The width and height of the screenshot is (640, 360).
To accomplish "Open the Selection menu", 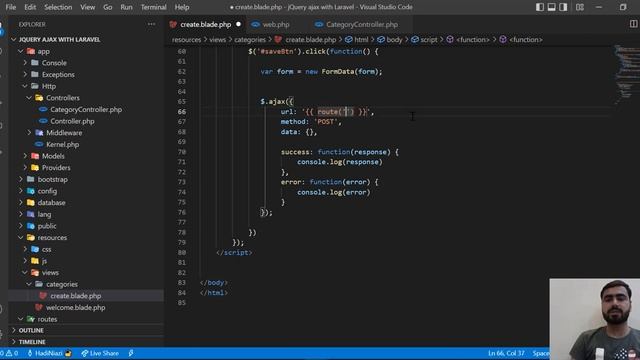I will click(x=58, y=7).
